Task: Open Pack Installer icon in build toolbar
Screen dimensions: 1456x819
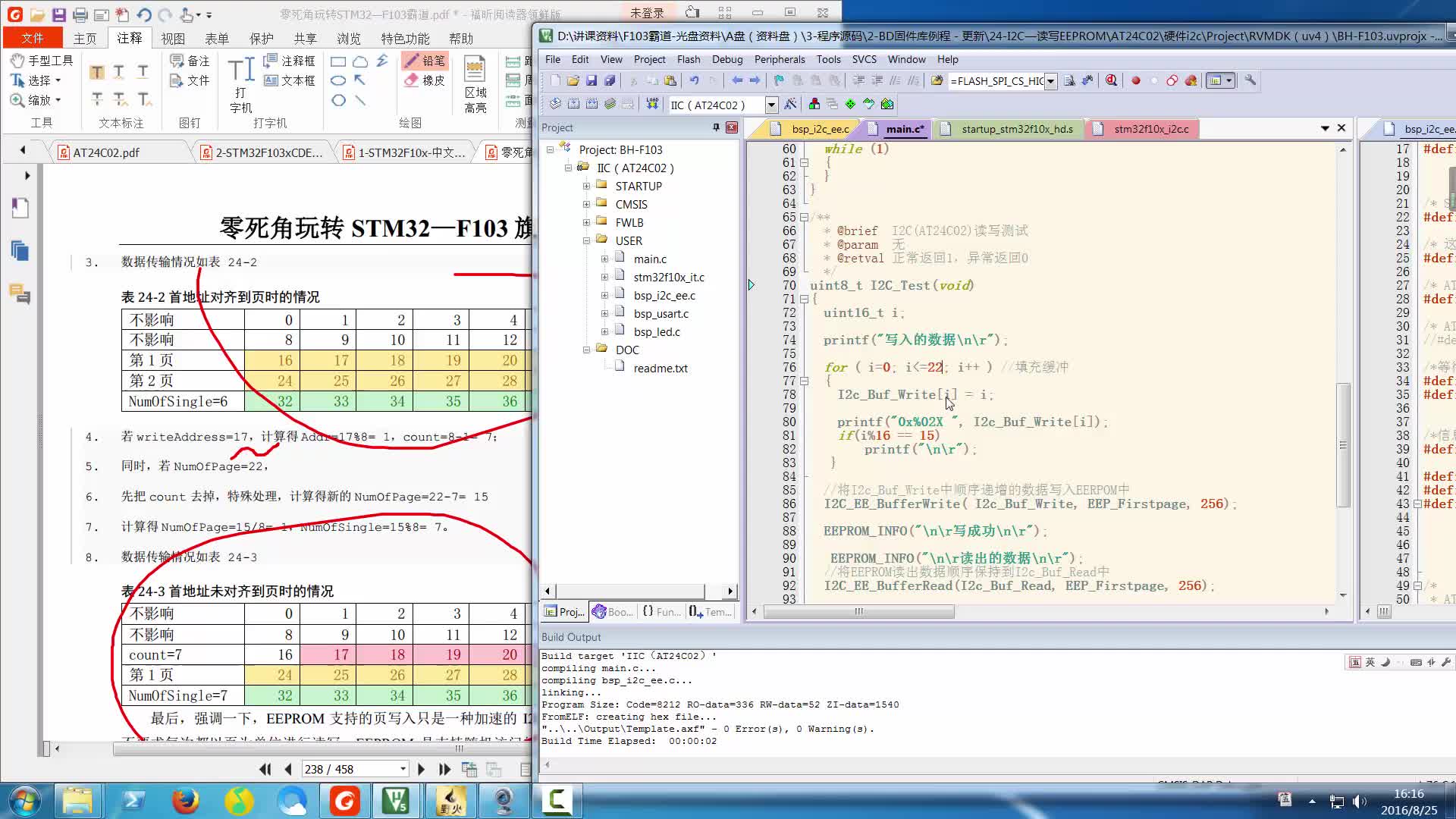Action: [887, 104]
